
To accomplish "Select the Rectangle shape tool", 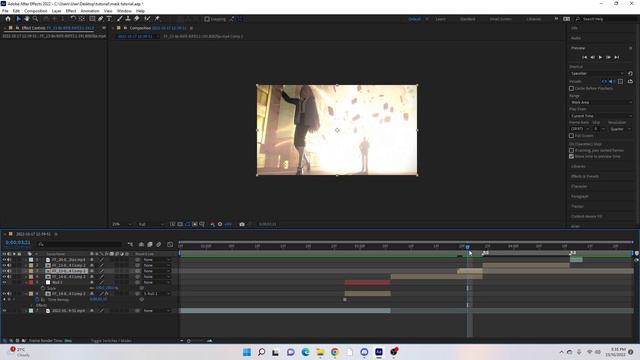I will (92, 19).
